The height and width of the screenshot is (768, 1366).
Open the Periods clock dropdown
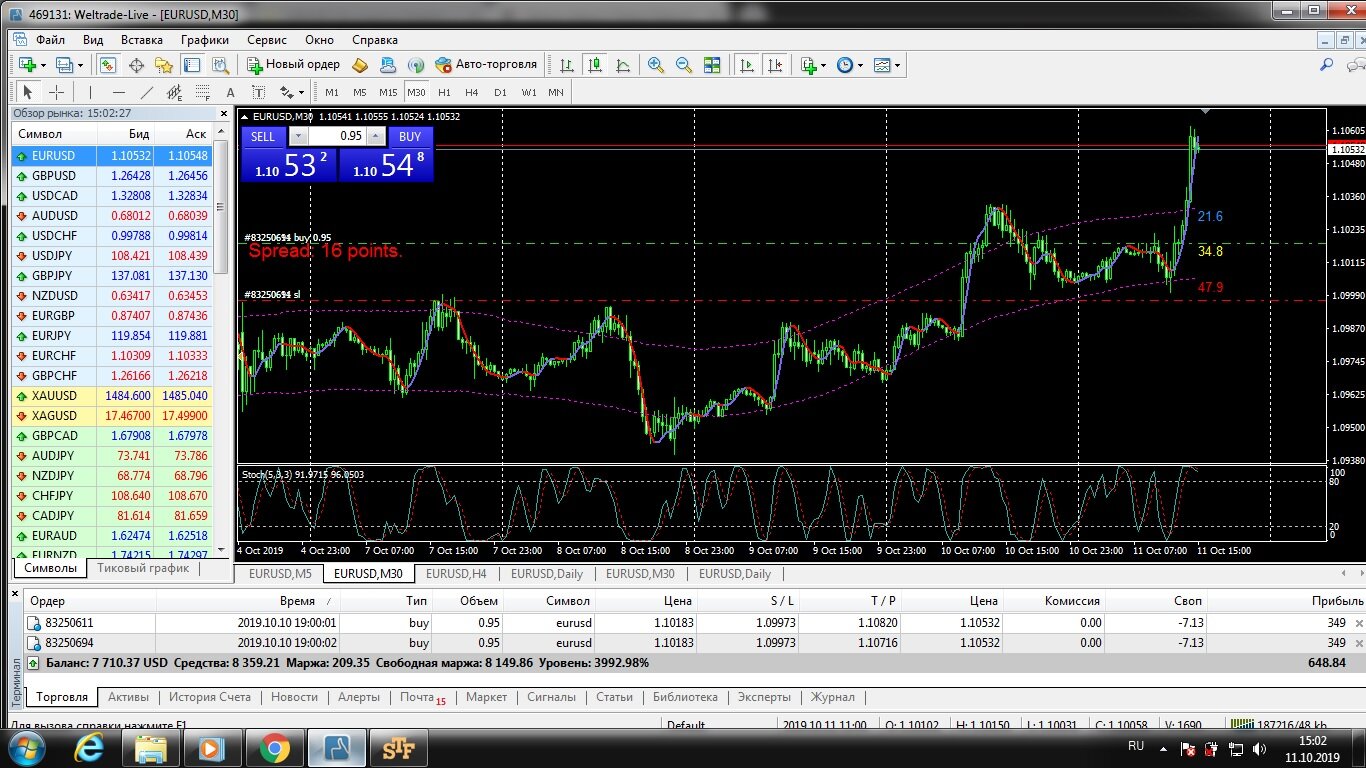(850, 65)
